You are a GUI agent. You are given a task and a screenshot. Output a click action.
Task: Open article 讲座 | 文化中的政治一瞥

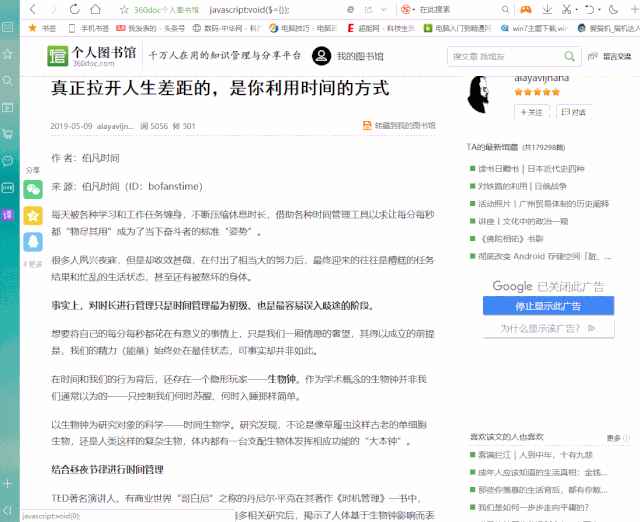point(523,221)
